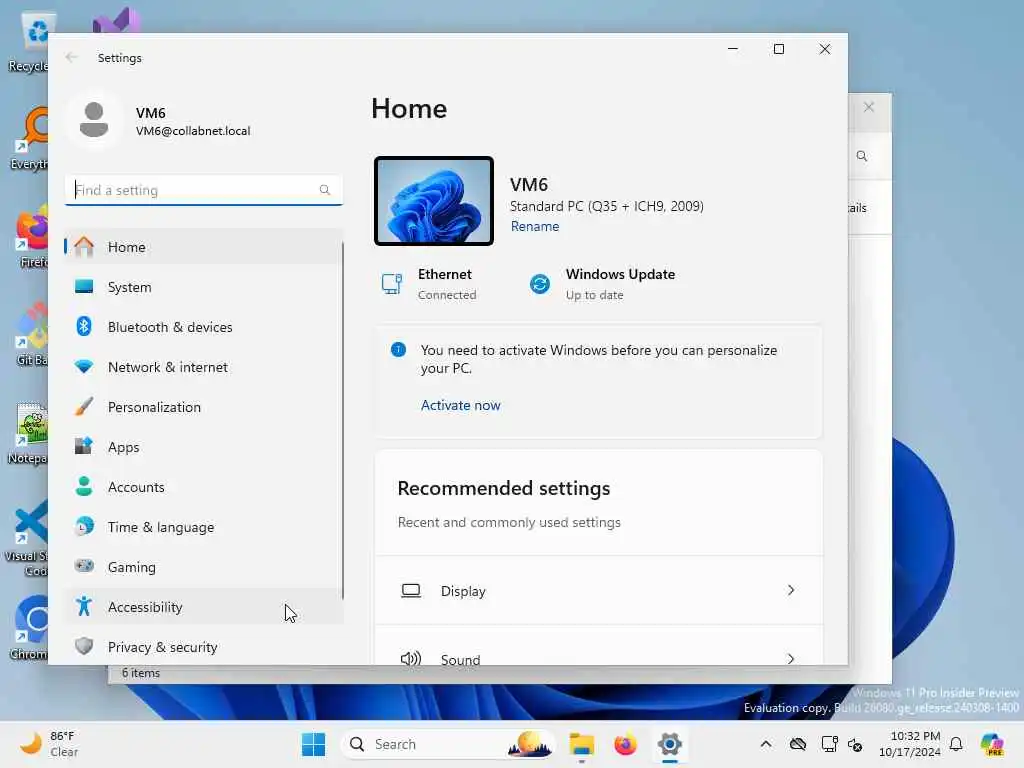Screen dimensions: 1024x768
Task: Click the search icon in background window
Action: (x=862, y=156)
